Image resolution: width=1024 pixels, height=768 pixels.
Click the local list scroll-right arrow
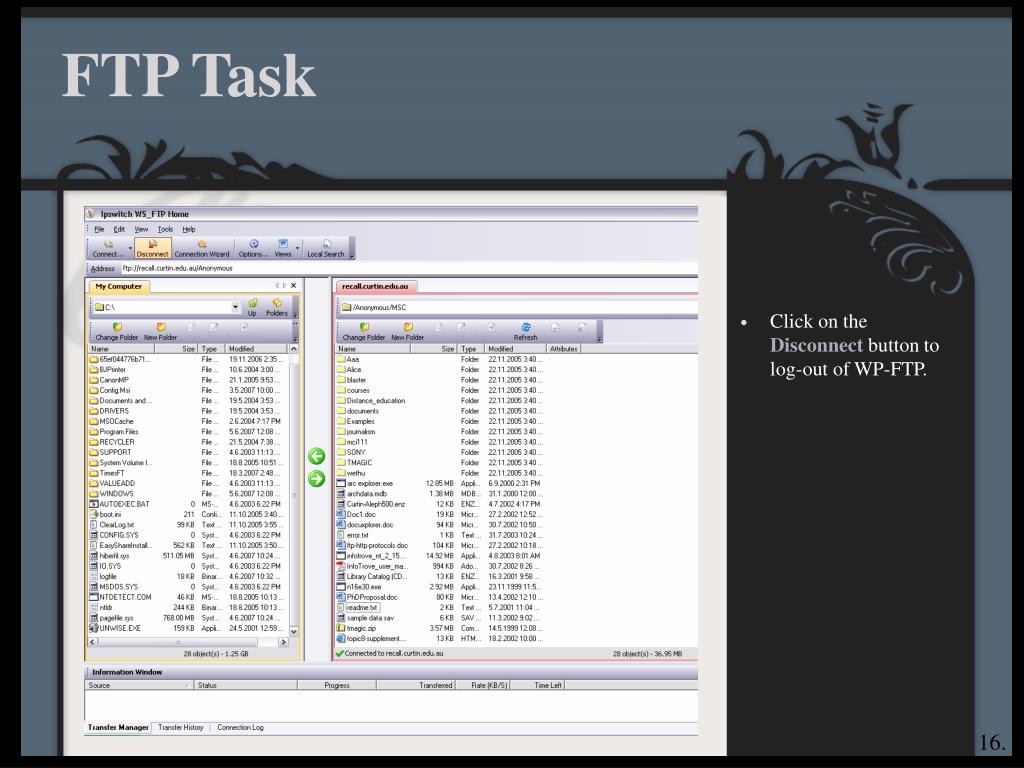(283, 642)
